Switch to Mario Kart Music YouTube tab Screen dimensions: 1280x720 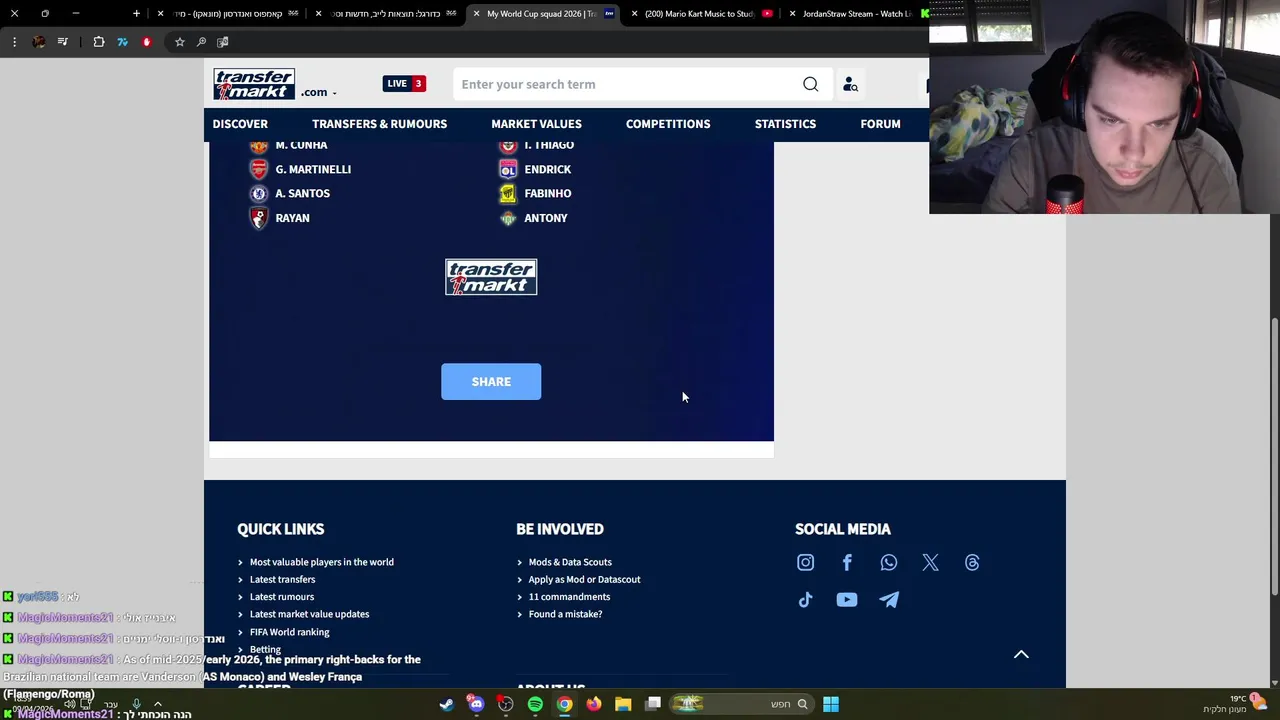(700, 14)
